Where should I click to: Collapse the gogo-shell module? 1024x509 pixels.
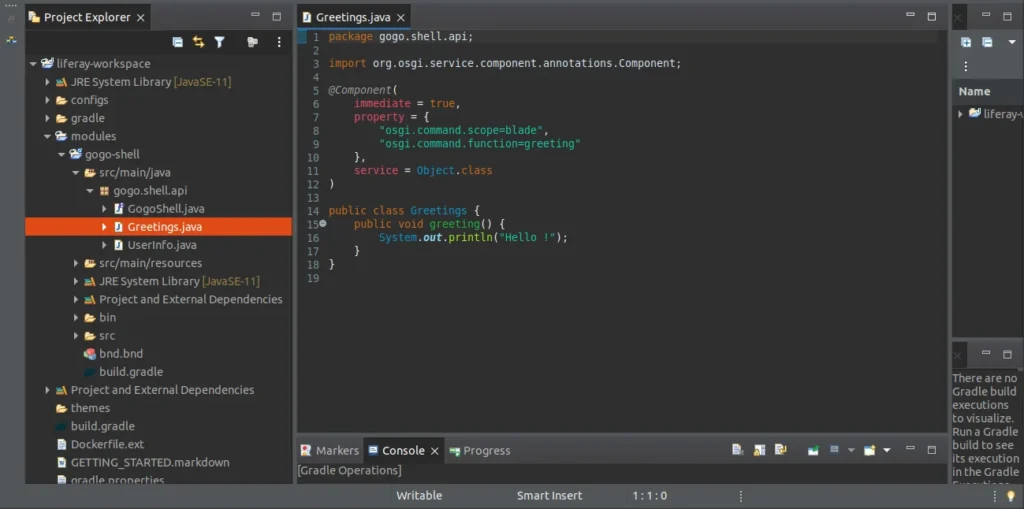pos(61,155)
